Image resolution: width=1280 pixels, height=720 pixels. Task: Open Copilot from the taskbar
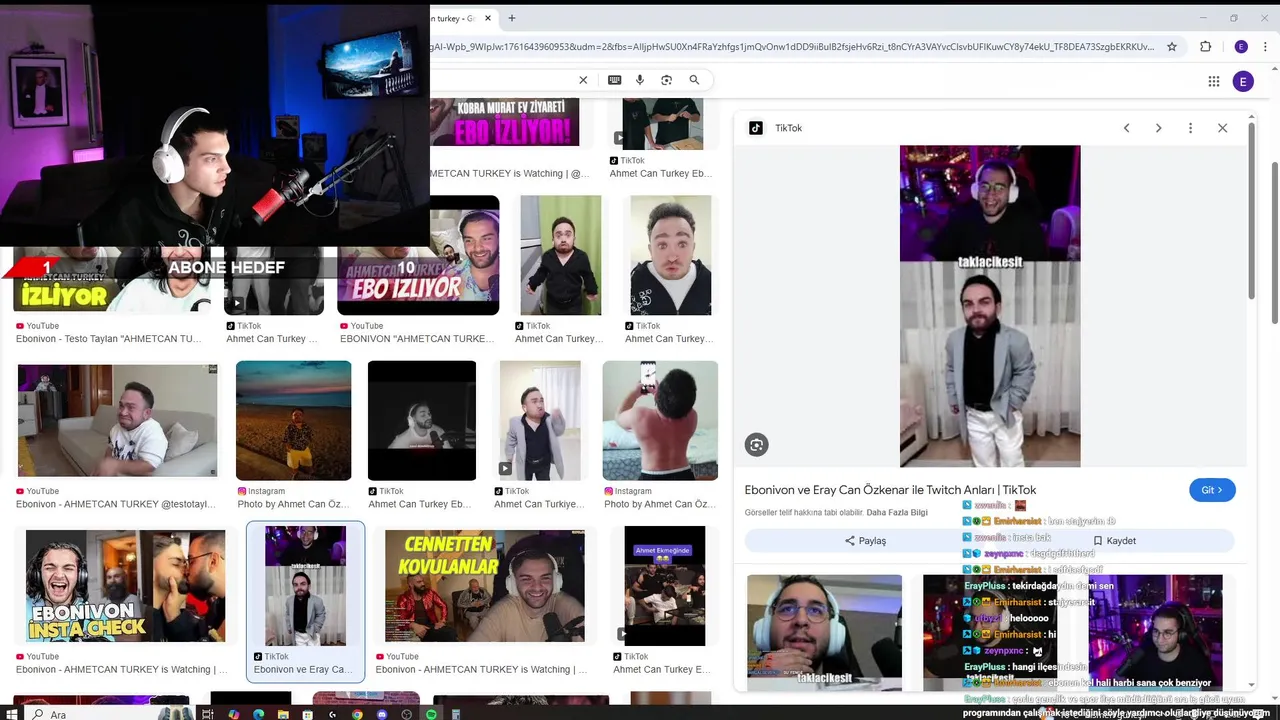(233, 714)
